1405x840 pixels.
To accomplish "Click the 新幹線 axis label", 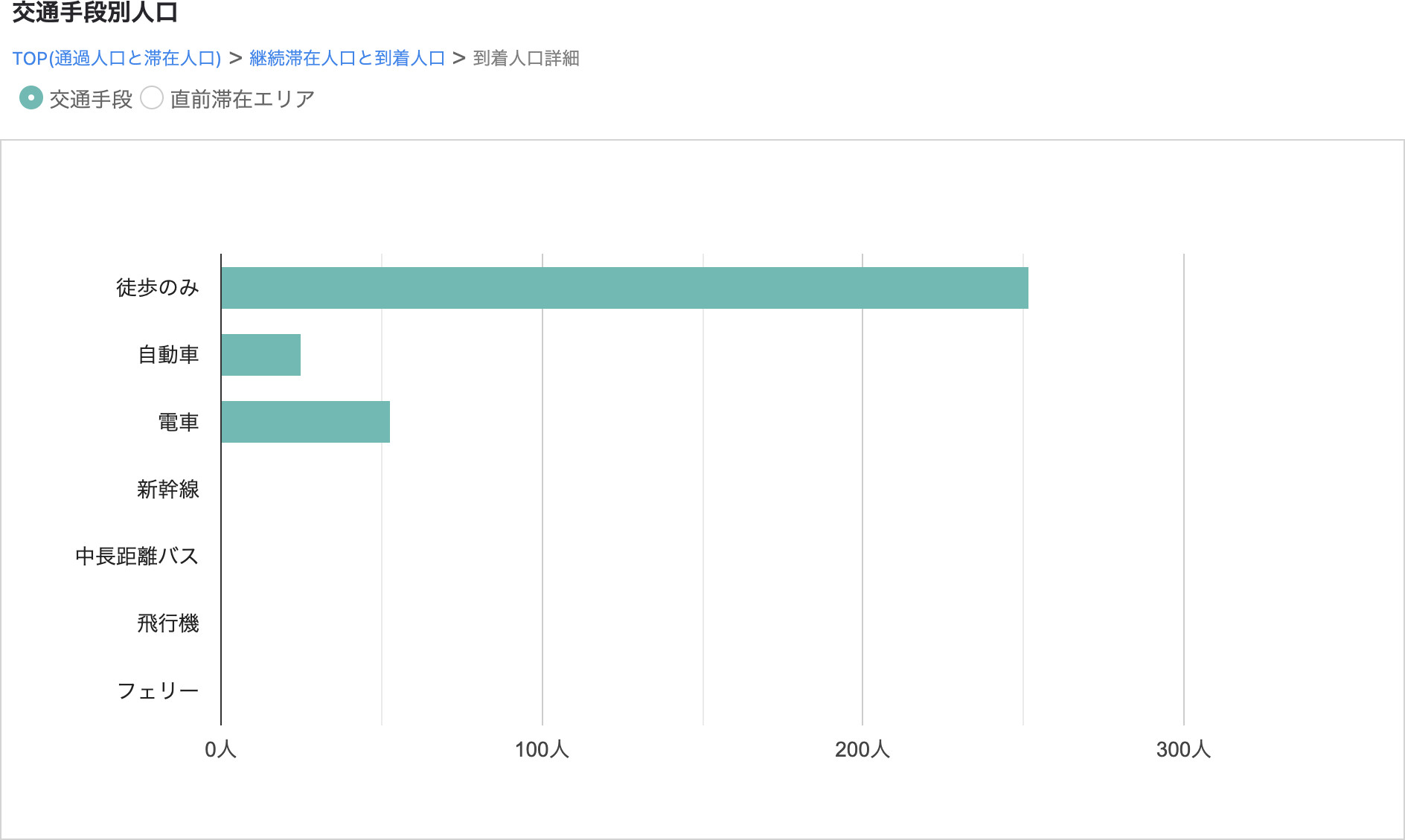I will coord(168,490).
